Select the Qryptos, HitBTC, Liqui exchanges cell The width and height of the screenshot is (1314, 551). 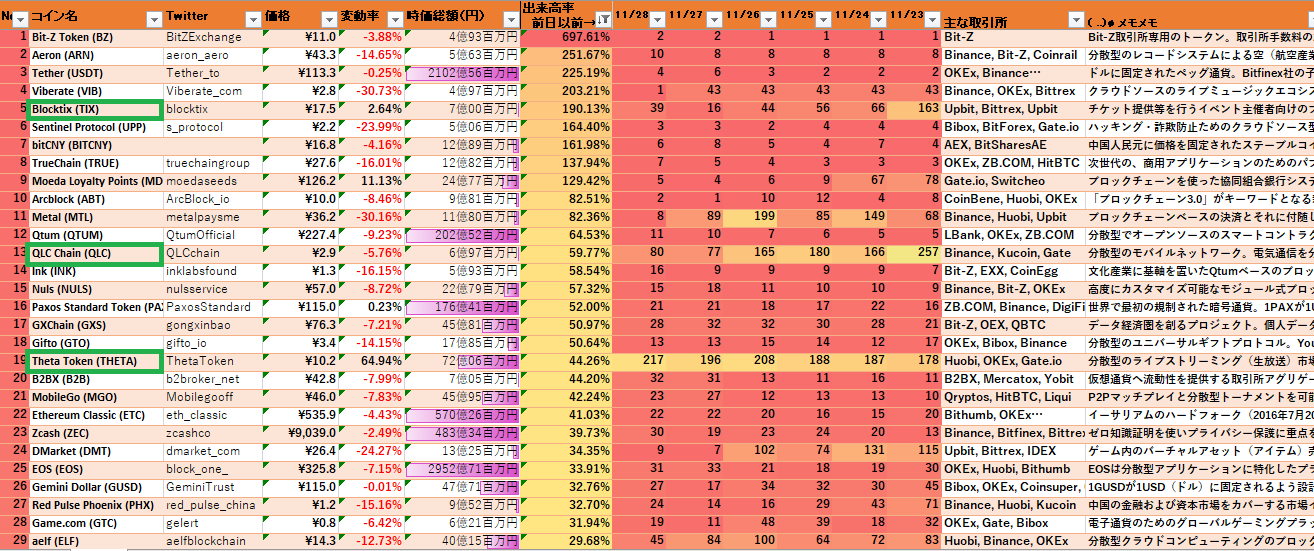click(1013, 397)
